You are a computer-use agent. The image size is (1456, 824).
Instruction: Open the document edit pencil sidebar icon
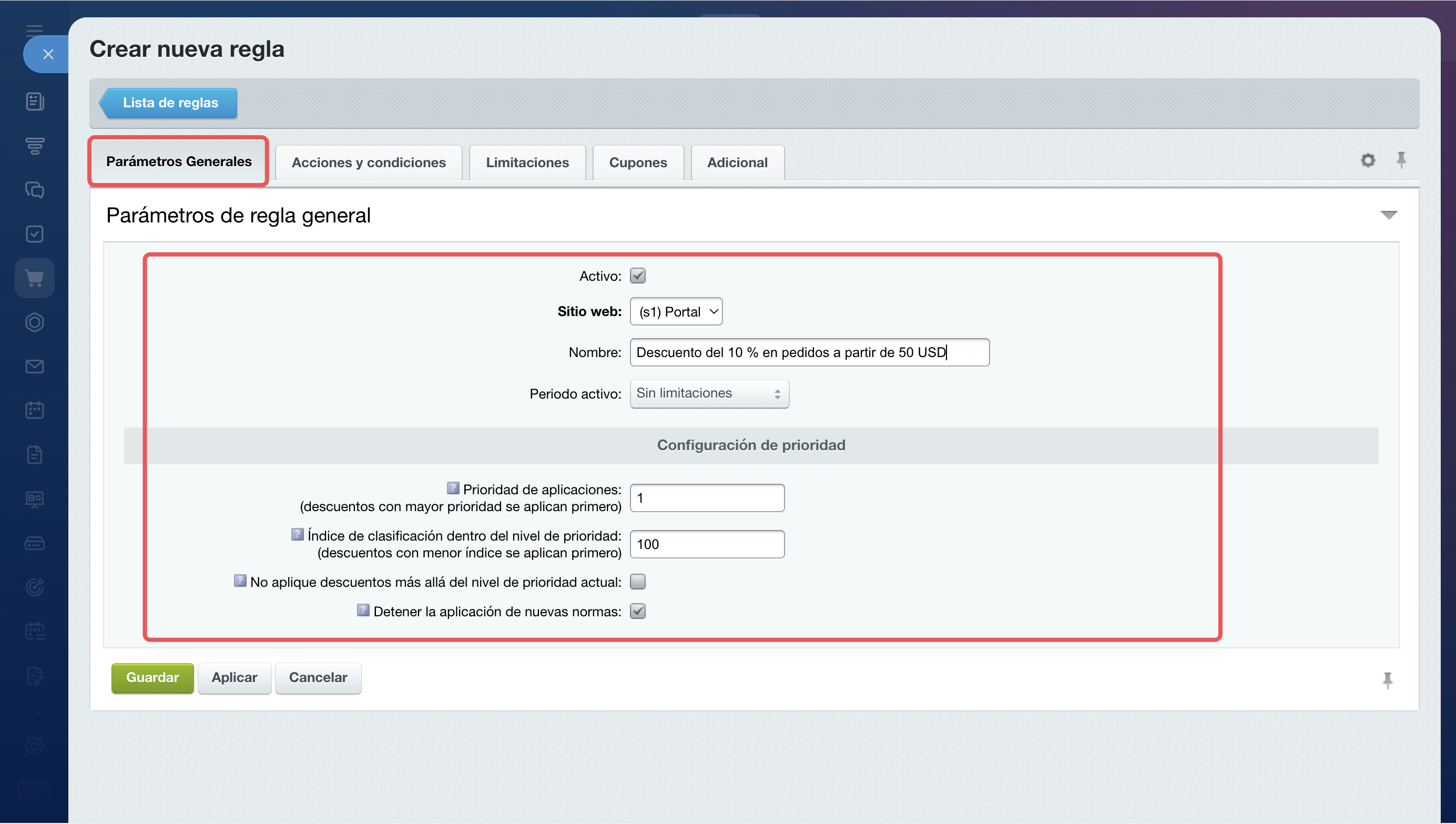coord(35,676)
